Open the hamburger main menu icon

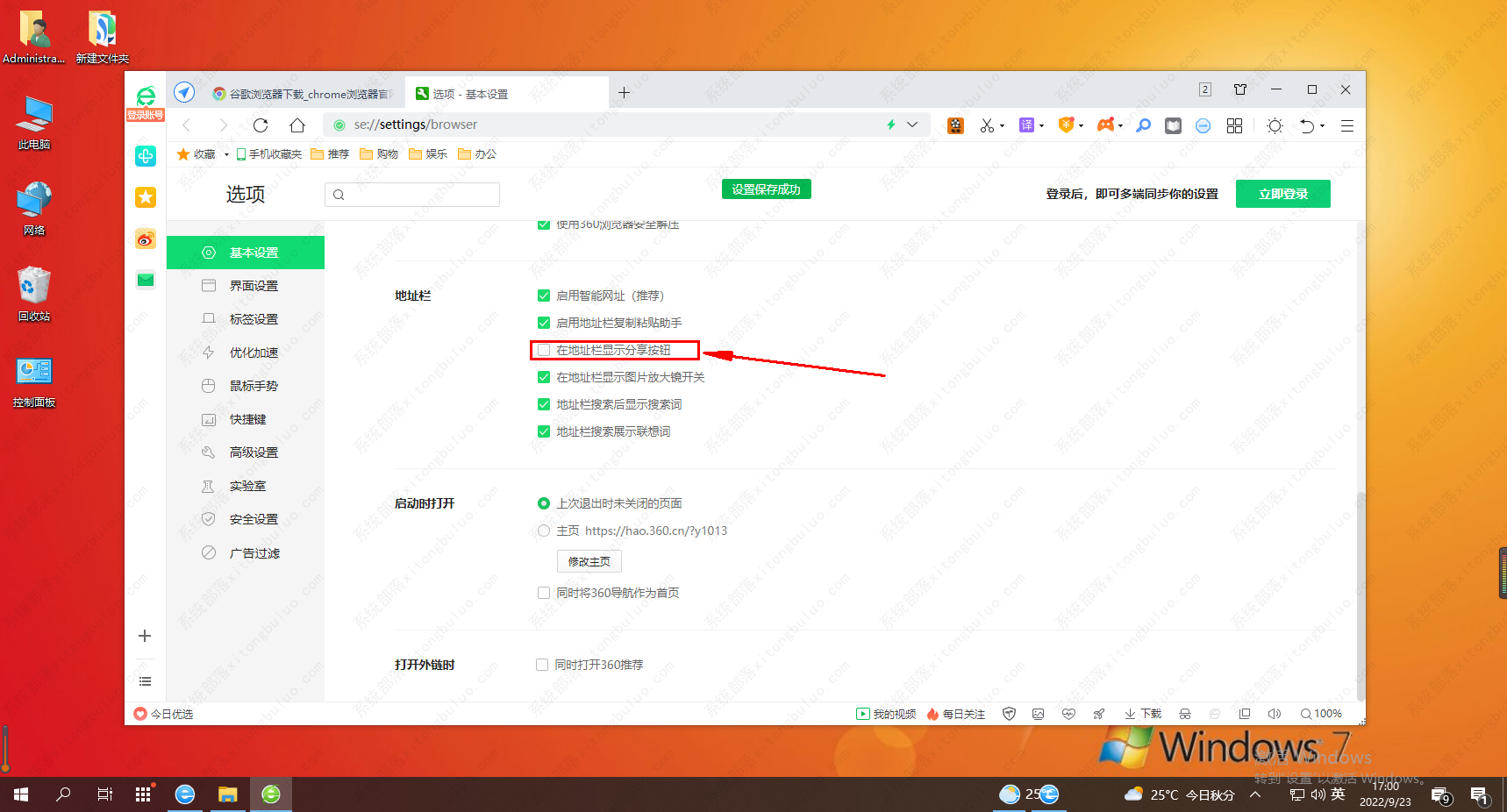coord(1347,125)
